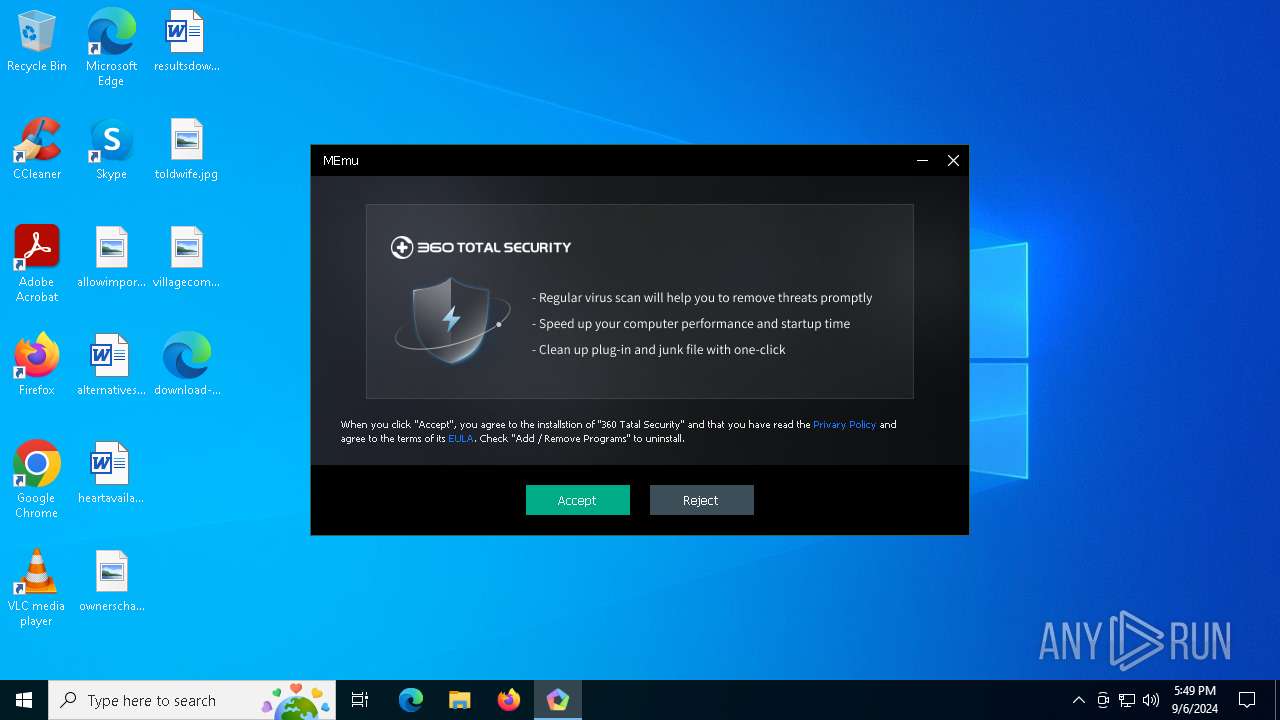Open the Privacy Policy link

pyautogui.click(x=844, y=424)
